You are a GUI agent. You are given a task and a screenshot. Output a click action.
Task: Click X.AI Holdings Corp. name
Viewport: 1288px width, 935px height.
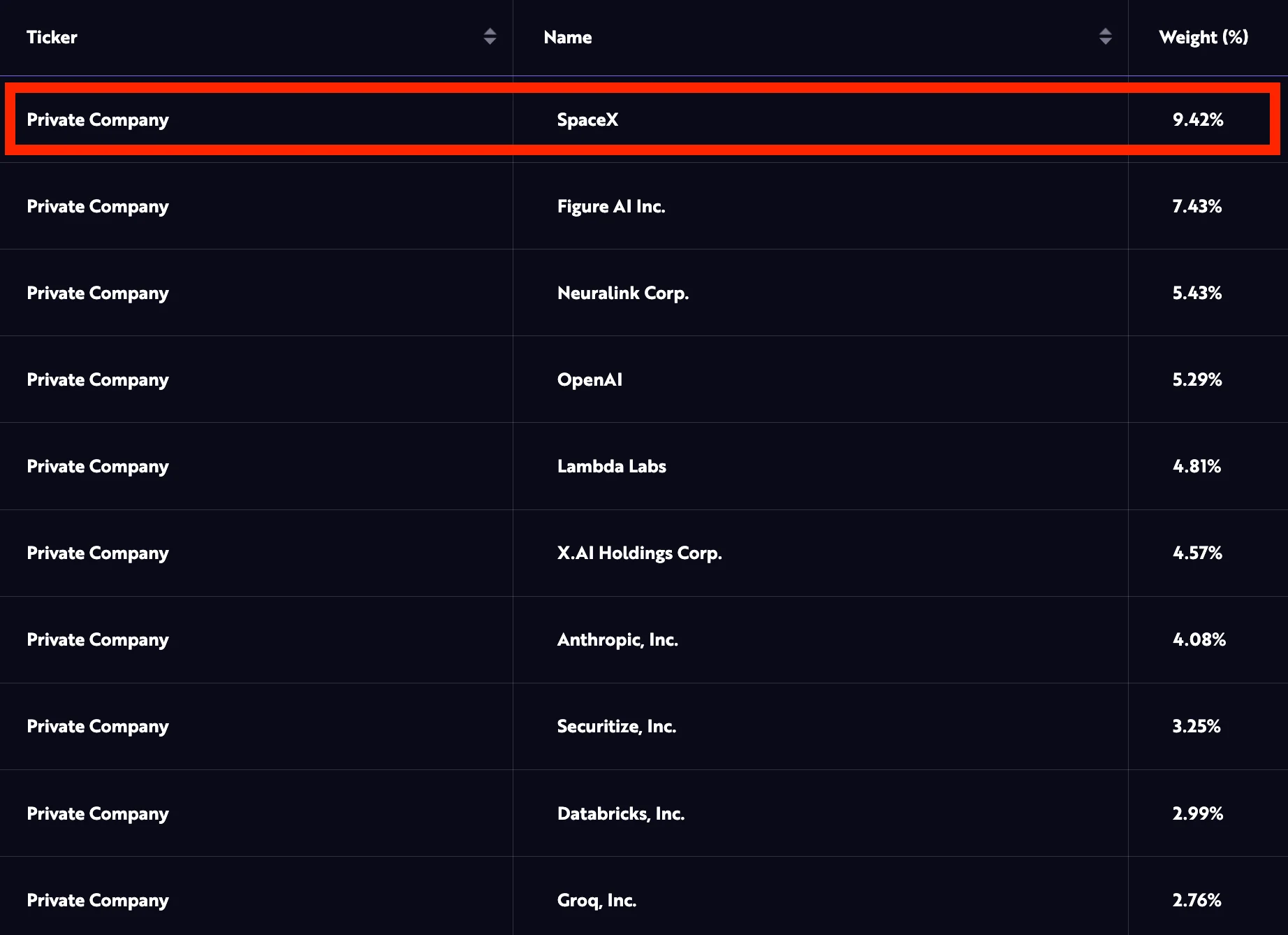(x=639, y=553)
